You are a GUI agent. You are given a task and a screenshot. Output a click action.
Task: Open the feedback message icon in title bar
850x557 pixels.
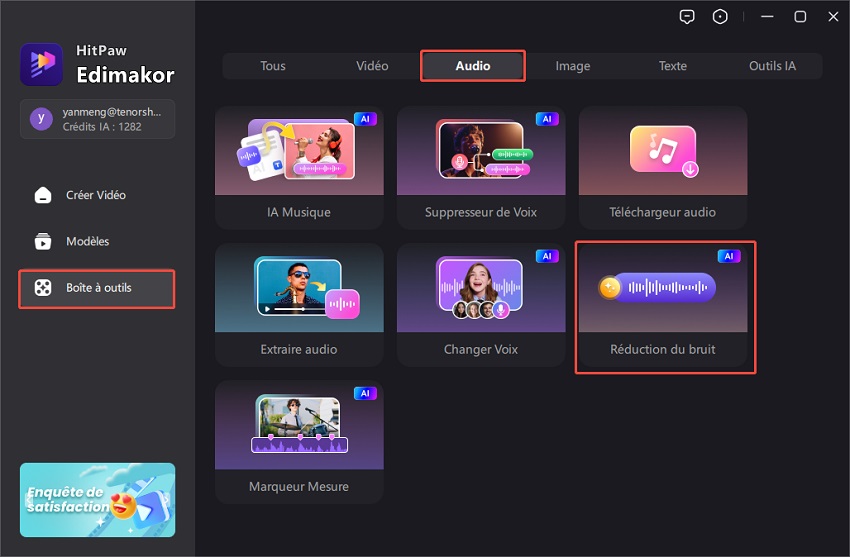(x=686, y=17)
